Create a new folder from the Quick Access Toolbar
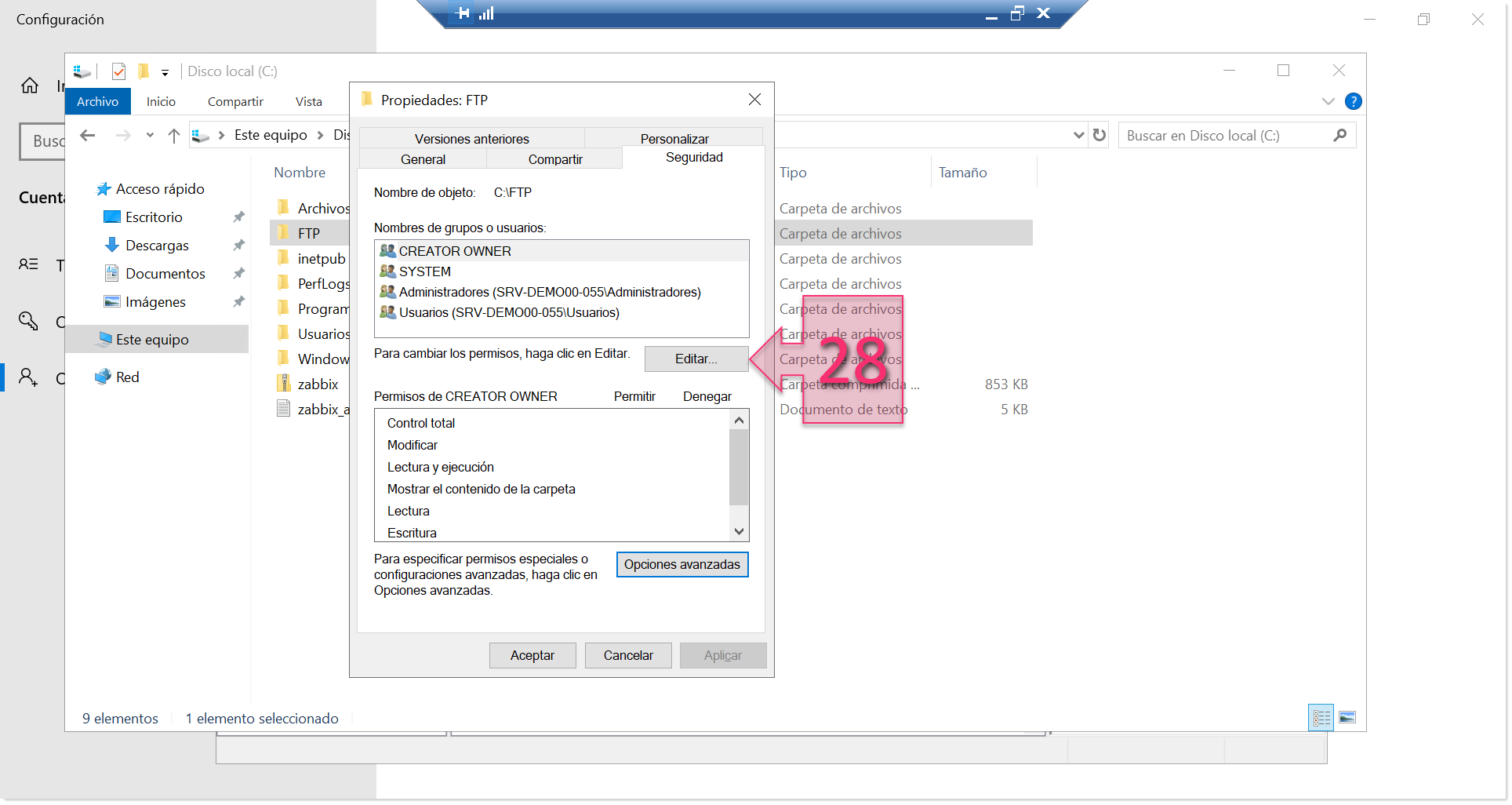Viewport: 1512px width, 805px height. click(144, 71)
